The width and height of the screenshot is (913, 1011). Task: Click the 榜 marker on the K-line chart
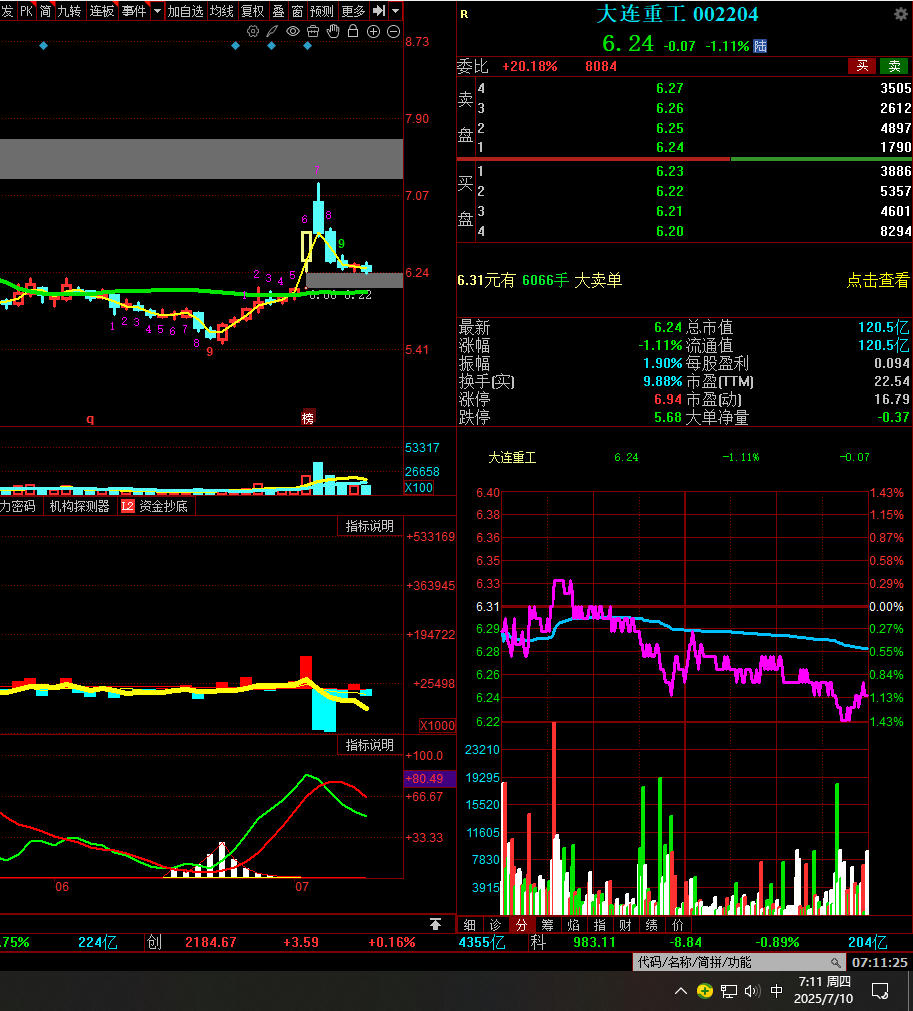point(308,418)
